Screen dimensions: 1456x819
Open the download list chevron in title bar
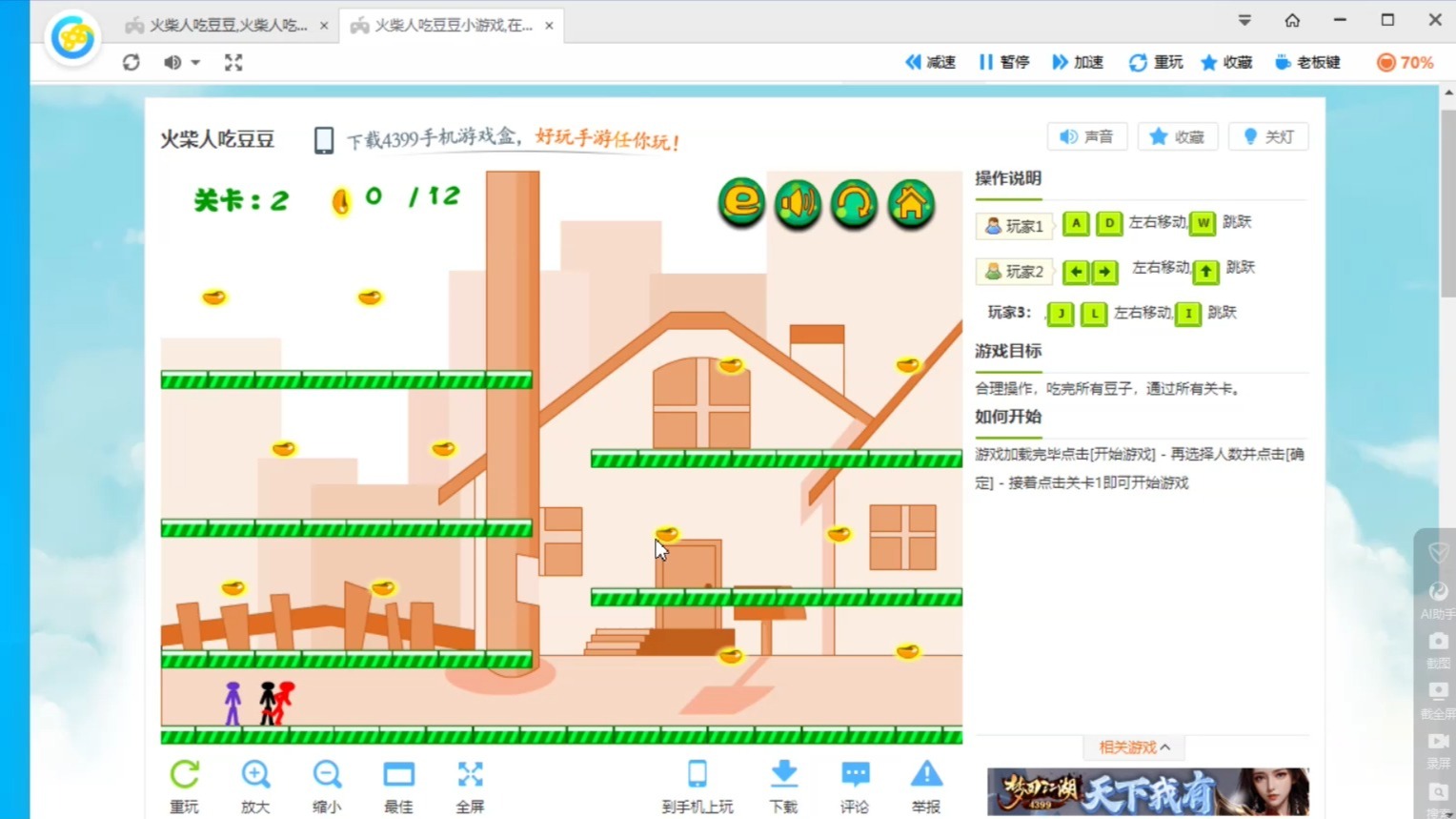1244,20
